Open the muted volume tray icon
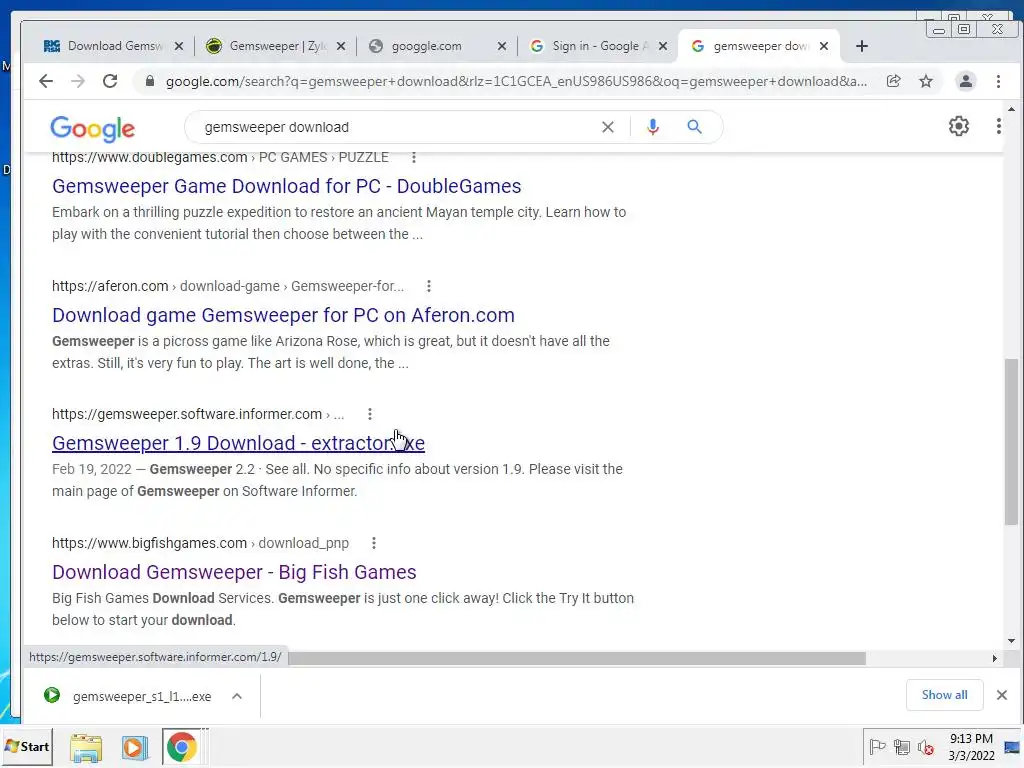Viewport: 1024px width, 768px height. [x=925, y=747]
